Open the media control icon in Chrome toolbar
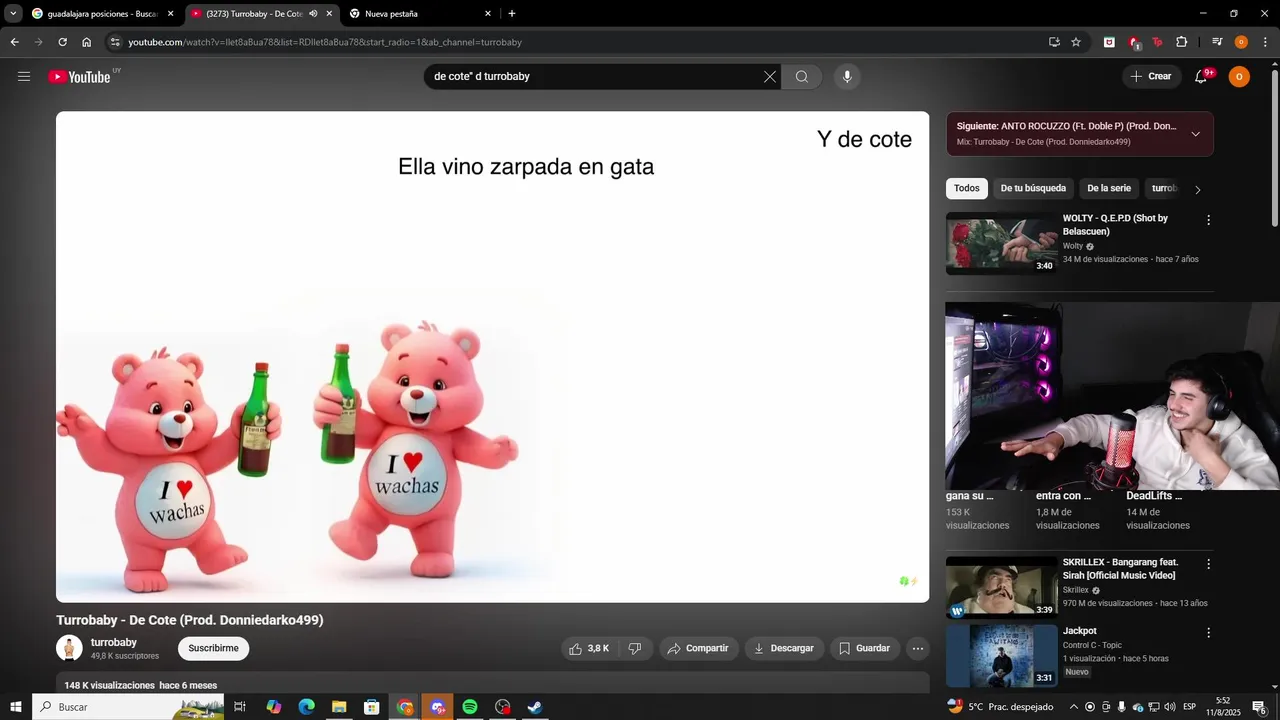Viewport: 1280px width, 720px height. [1217, 42]
